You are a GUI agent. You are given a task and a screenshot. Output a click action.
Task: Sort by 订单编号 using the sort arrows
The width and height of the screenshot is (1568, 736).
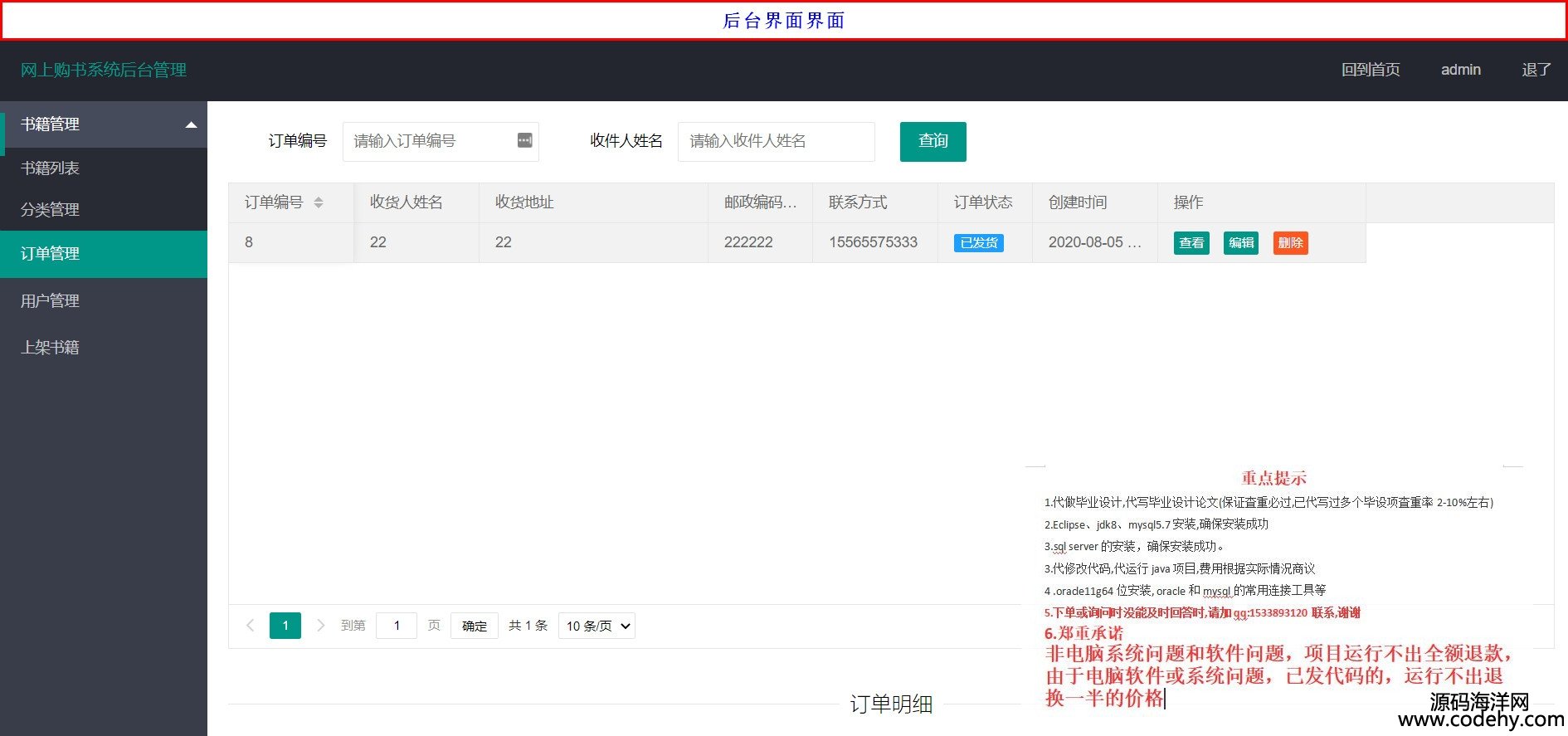[x=319, y=202]
